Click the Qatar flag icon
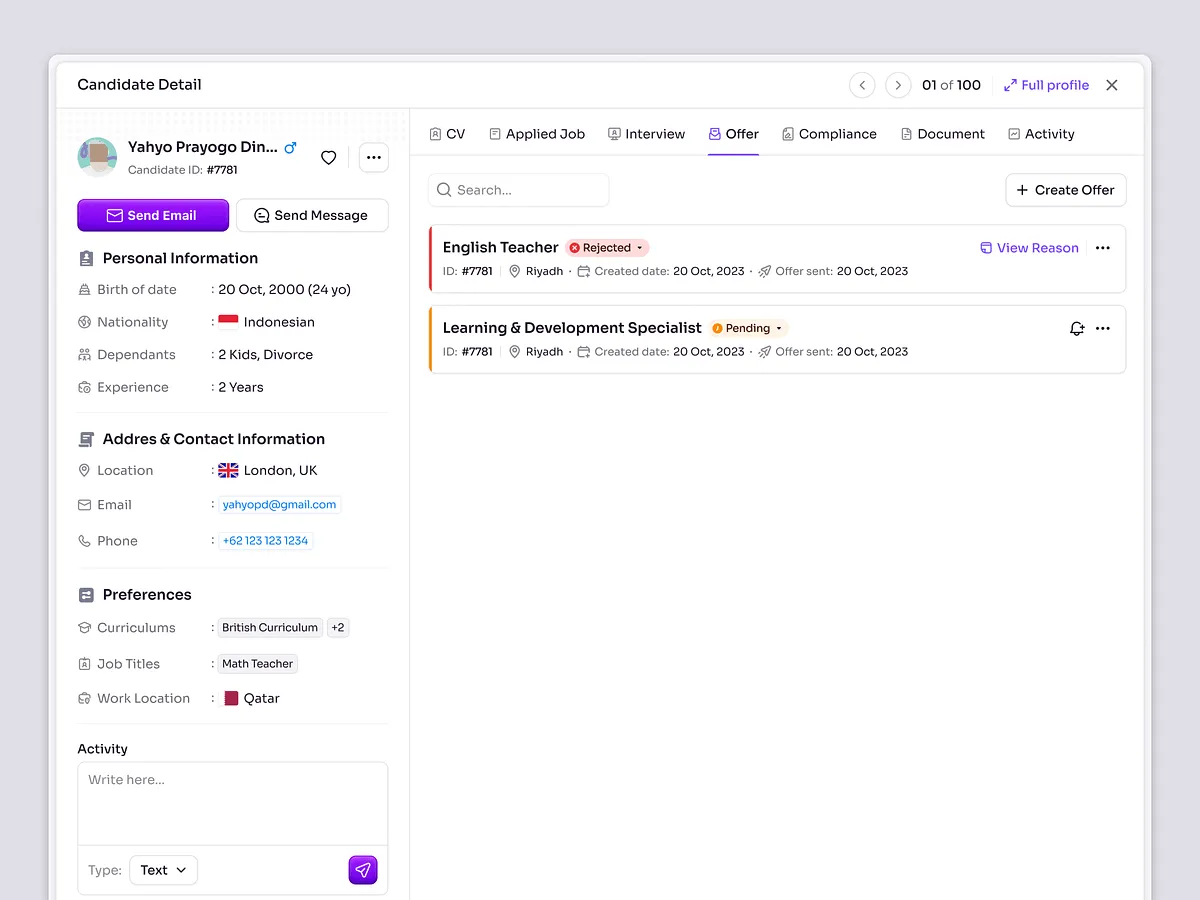 tap(231, 698)
